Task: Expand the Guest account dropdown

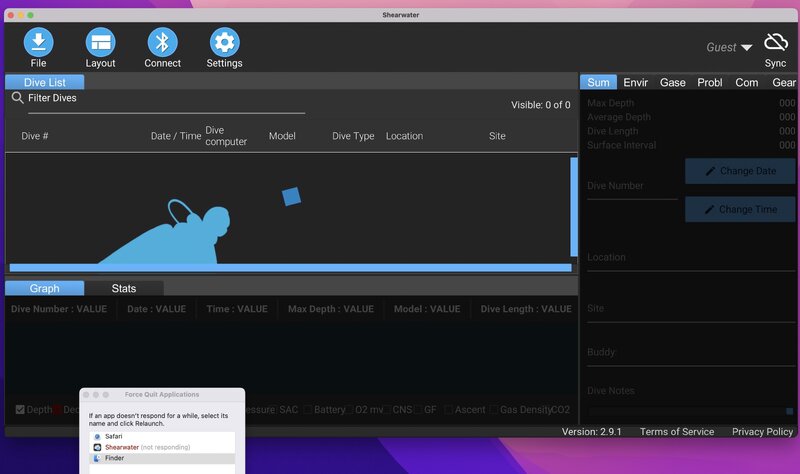Action: pos(729,47)
